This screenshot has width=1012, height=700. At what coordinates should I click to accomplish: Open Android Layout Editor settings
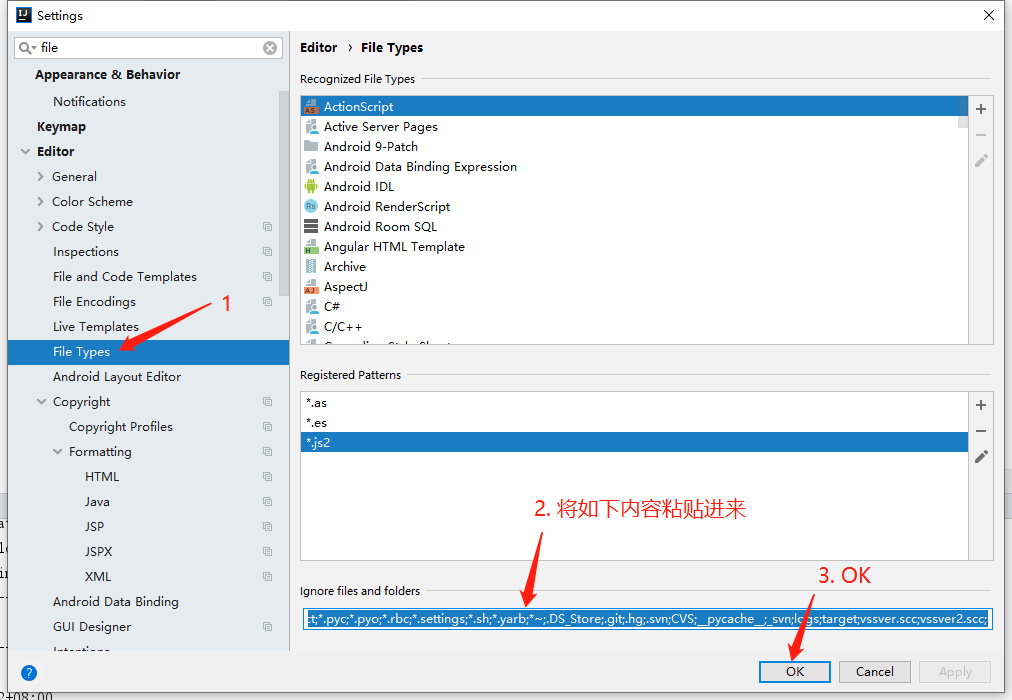click(x=117, y=377)
